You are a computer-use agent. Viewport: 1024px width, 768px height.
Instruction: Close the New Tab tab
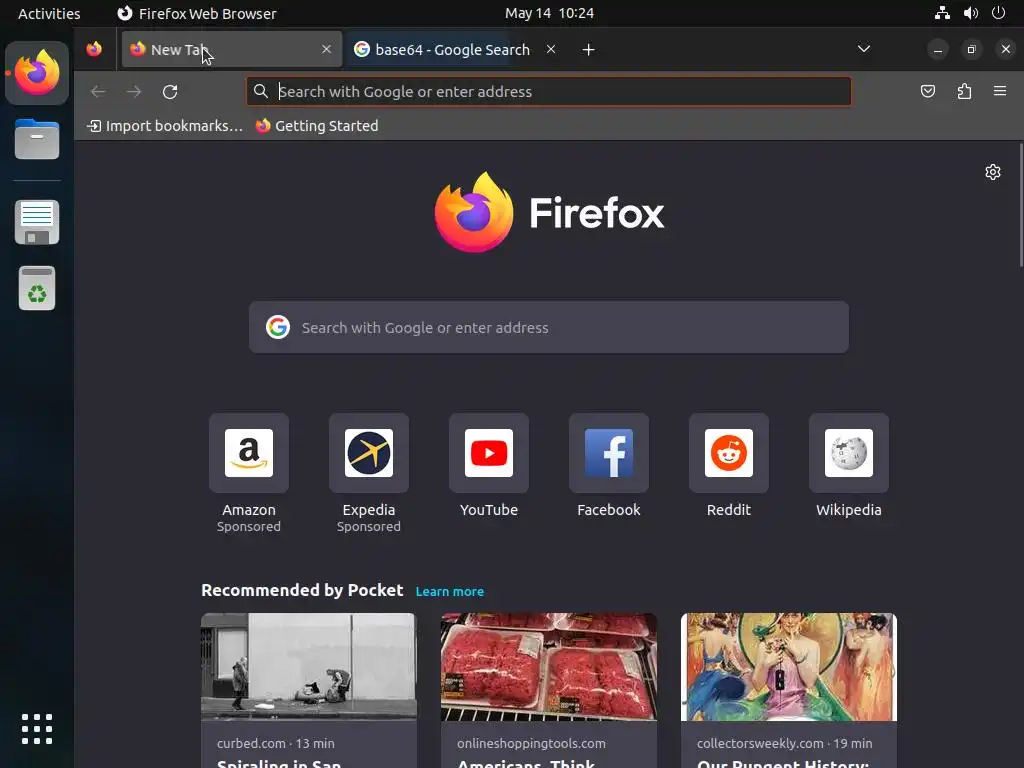(x=327, y=49)
